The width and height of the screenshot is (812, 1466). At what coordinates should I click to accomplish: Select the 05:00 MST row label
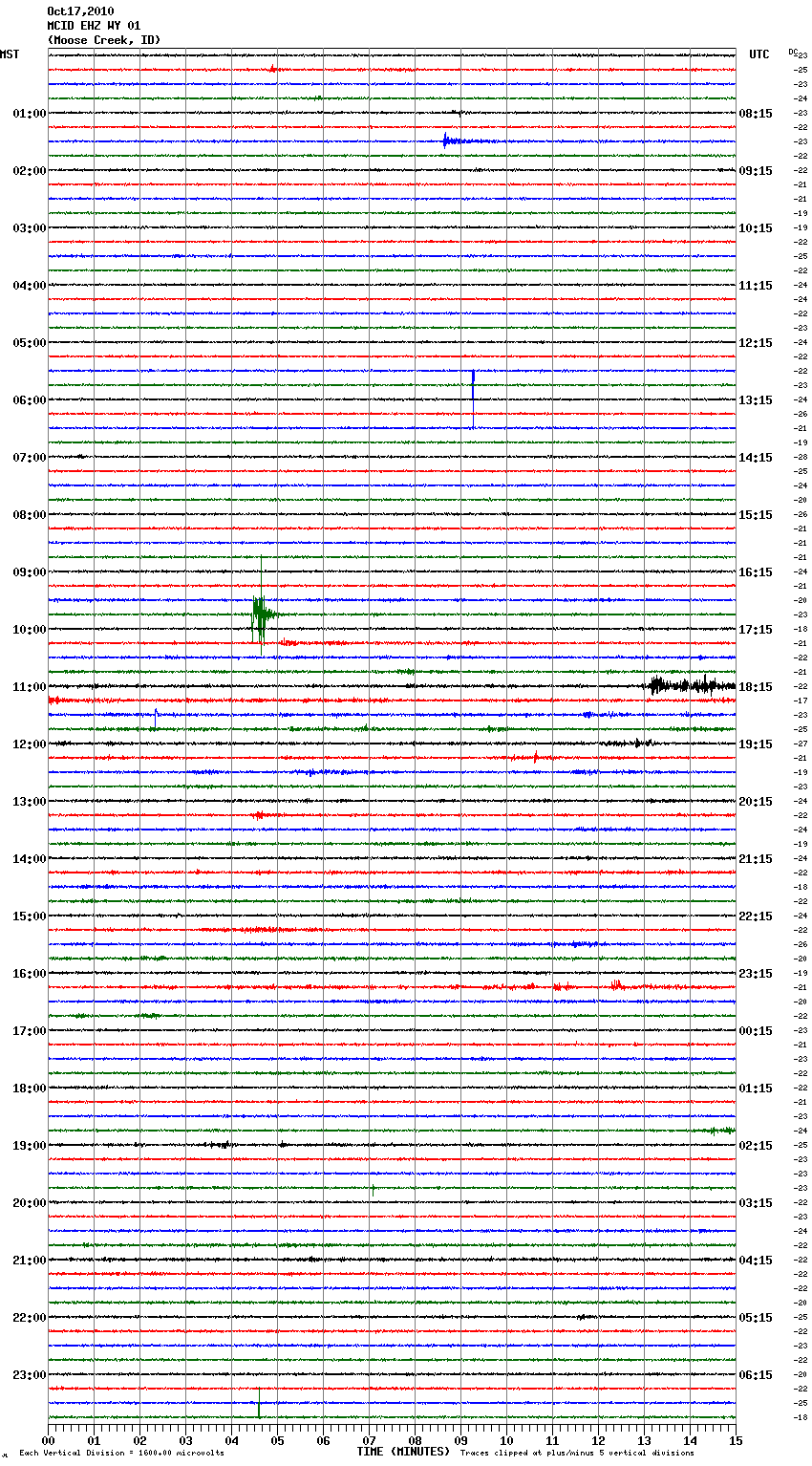click(x=29, y=342)
